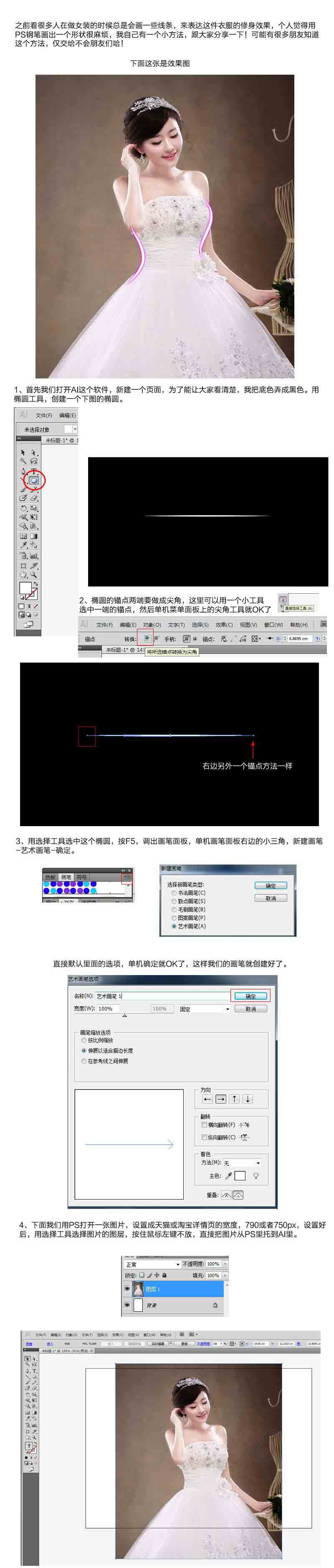
Task: Select the 图层 1 layer thumbnail
Action: pyautogui.click(x=138, y=1288)
